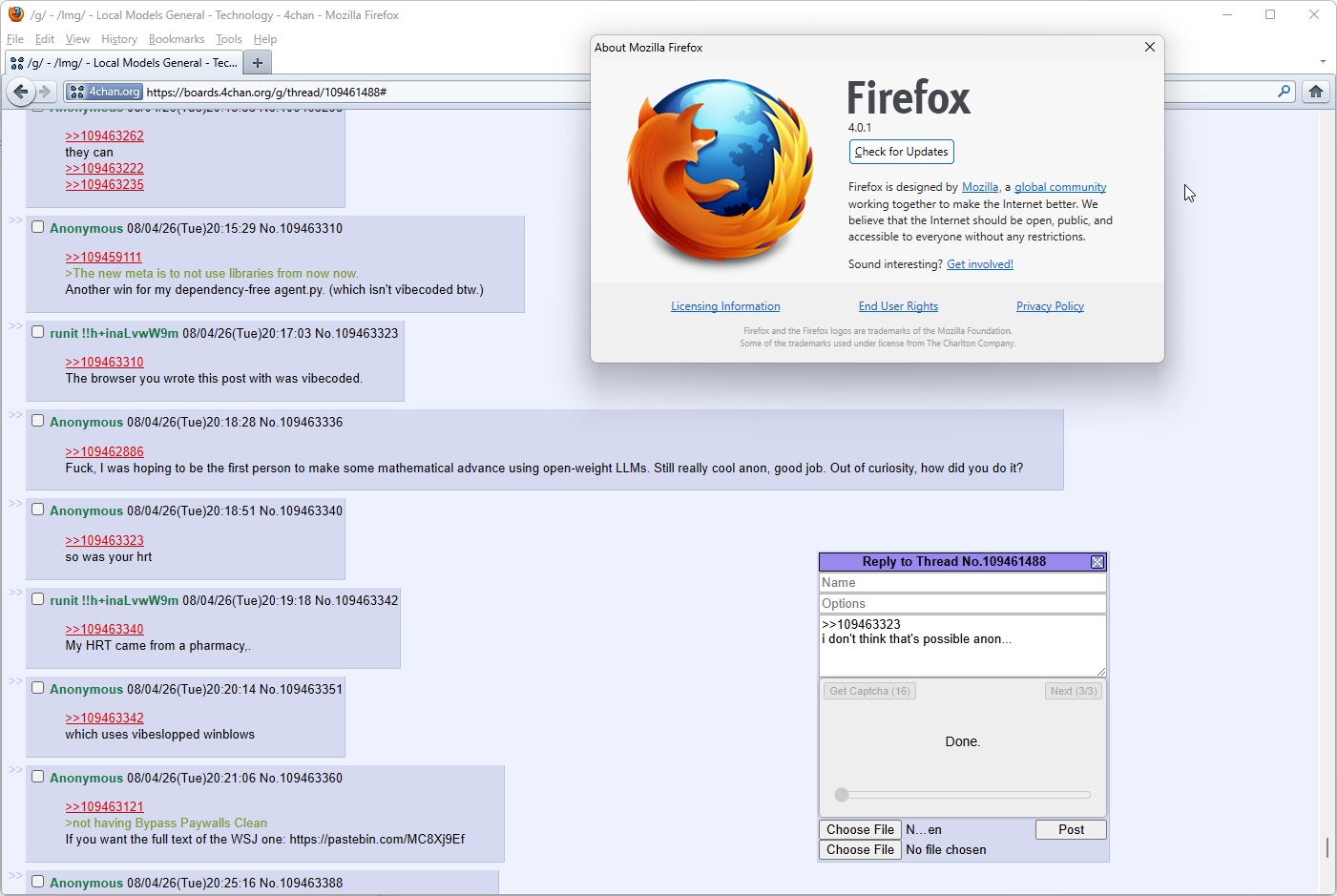Click into the reply comment text area
This screenshot has width=1337, height=896.
pyautogui.click(x=963, y=646)
